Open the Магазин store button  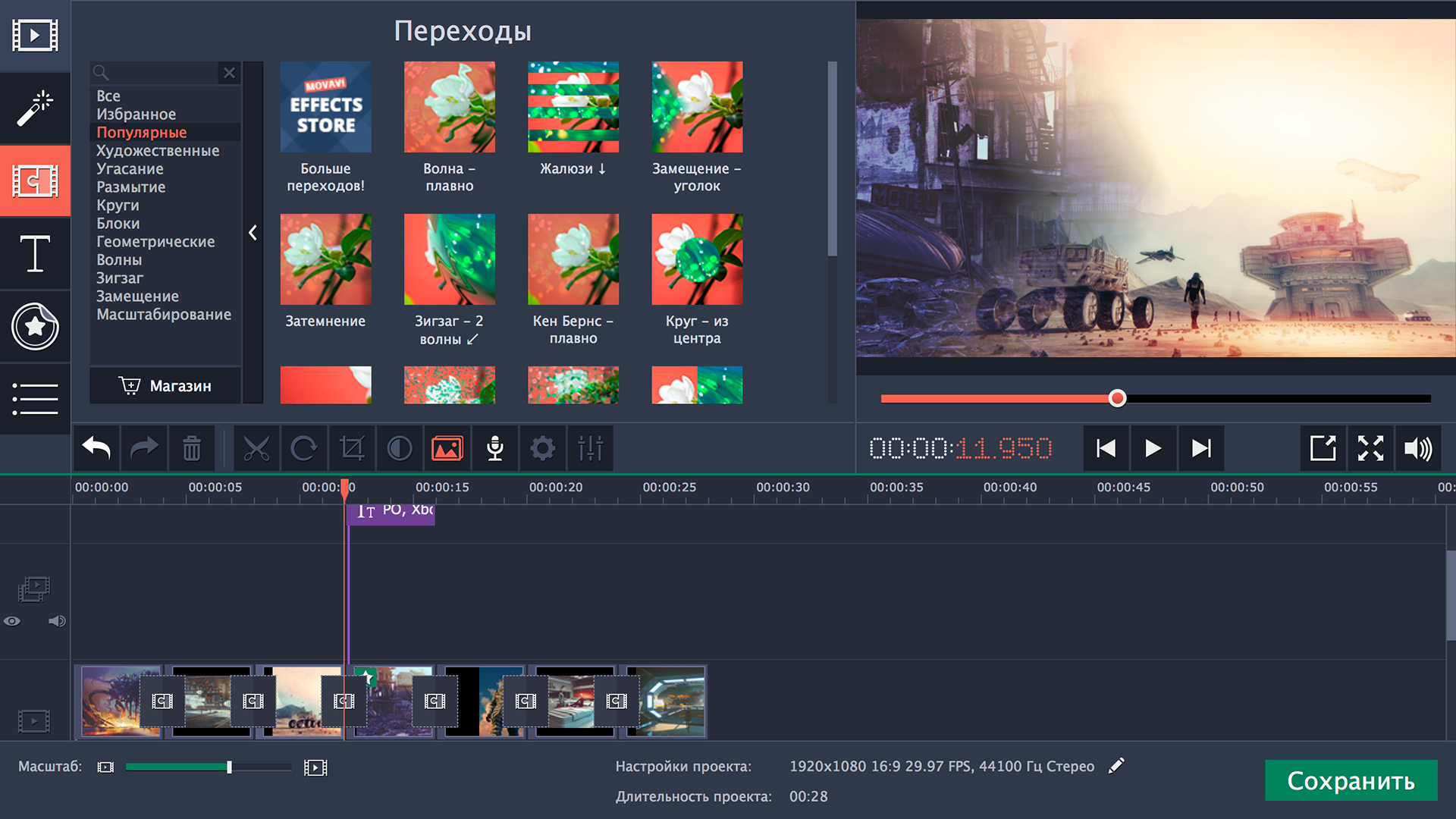(165, 386)
